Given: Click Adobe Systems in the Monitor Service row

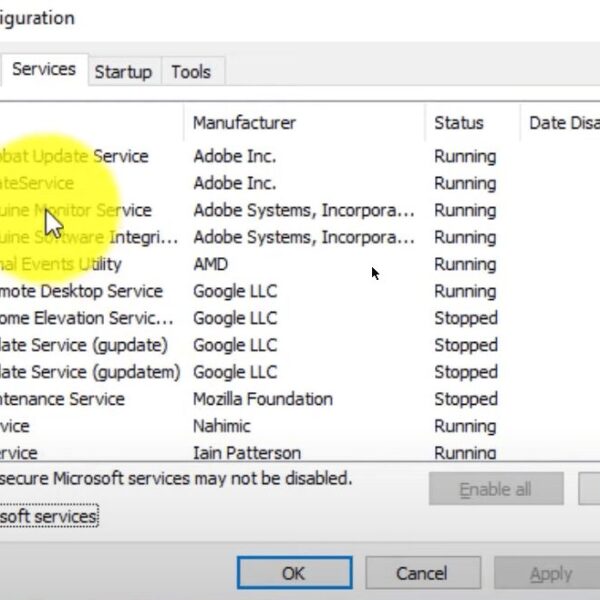Looking at the screenshot, I should pos(304,210).
